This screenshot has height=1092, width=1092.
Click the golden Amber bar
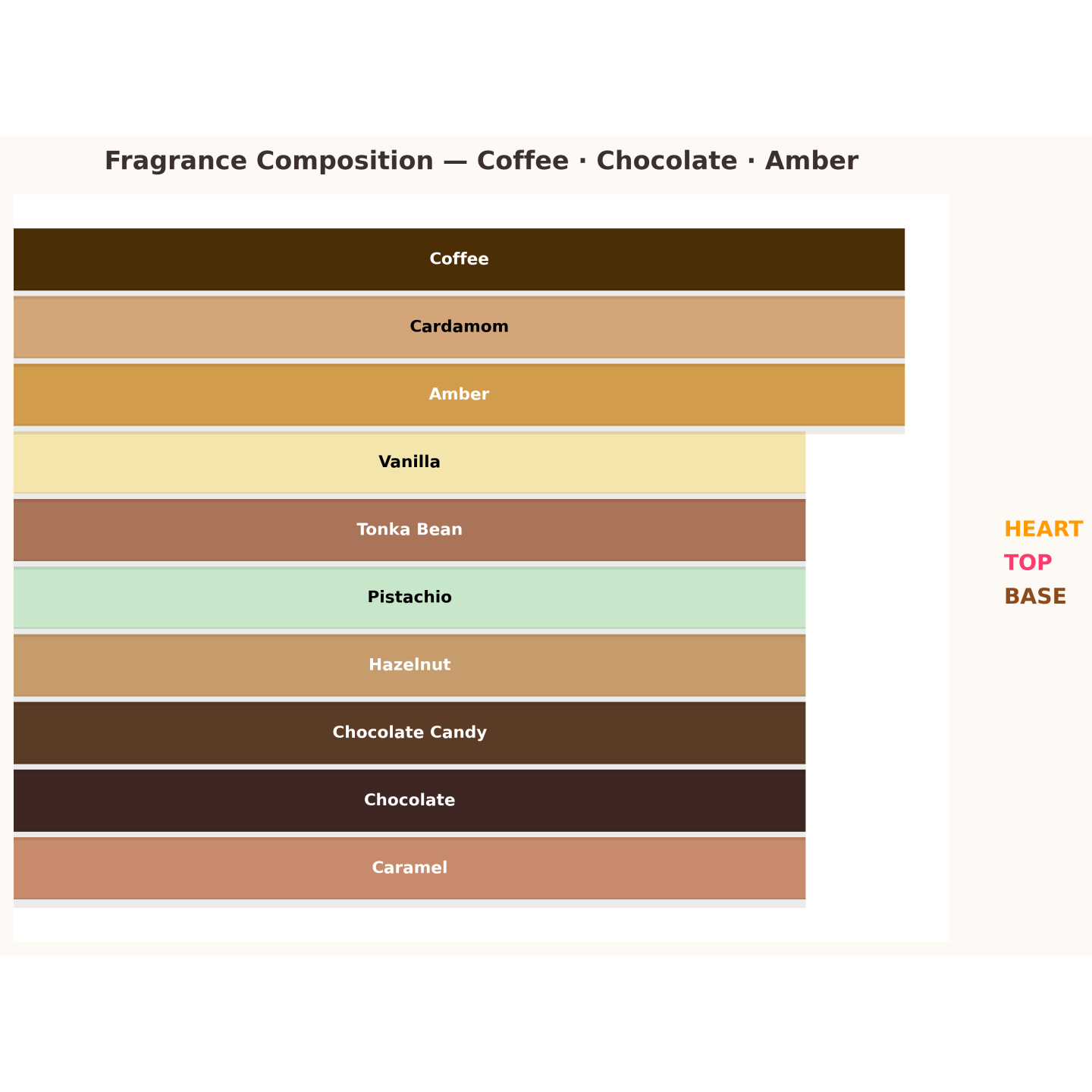point(459,394)
